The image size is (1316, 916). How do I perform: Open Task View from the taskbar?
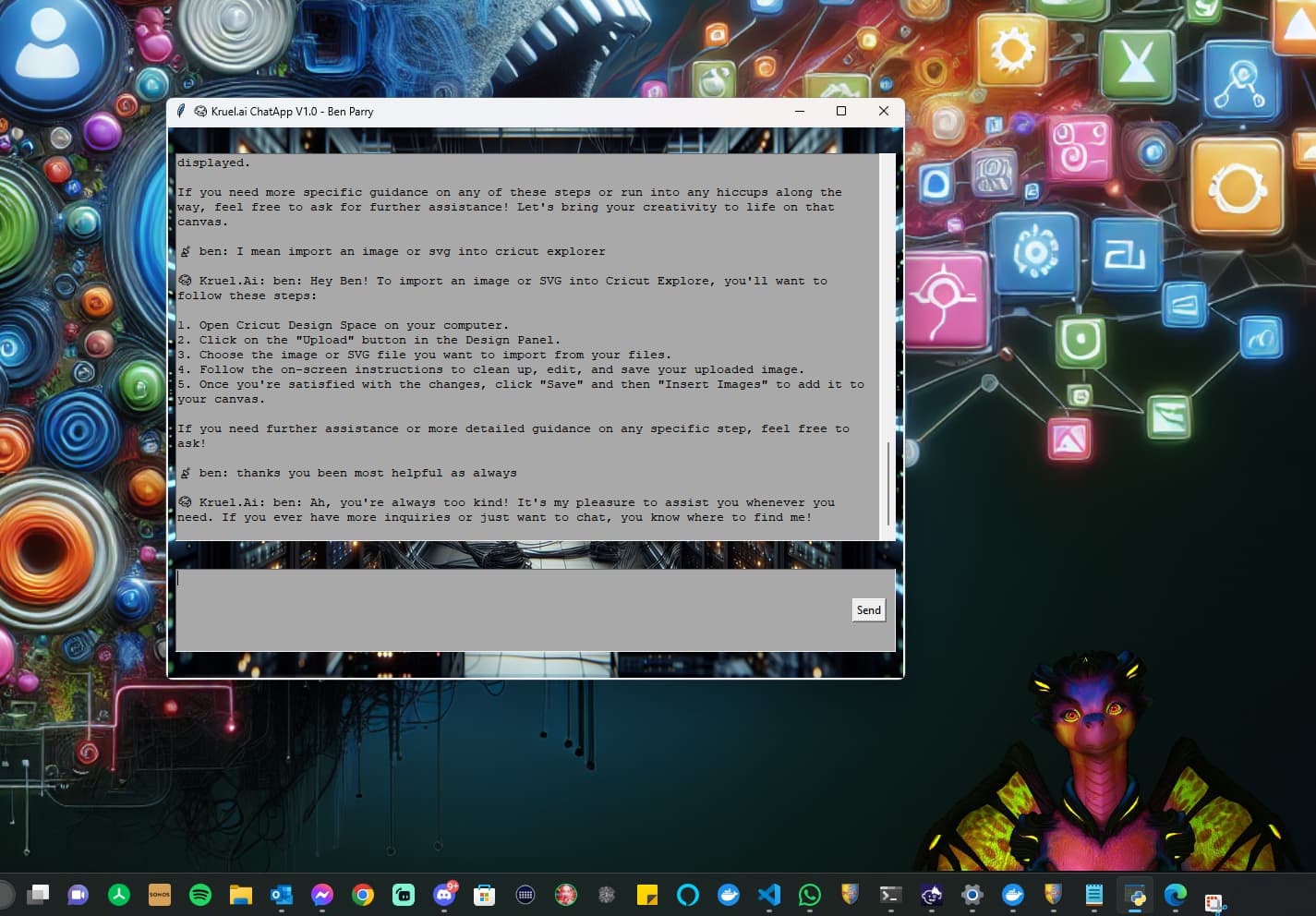tap(38, 894)
